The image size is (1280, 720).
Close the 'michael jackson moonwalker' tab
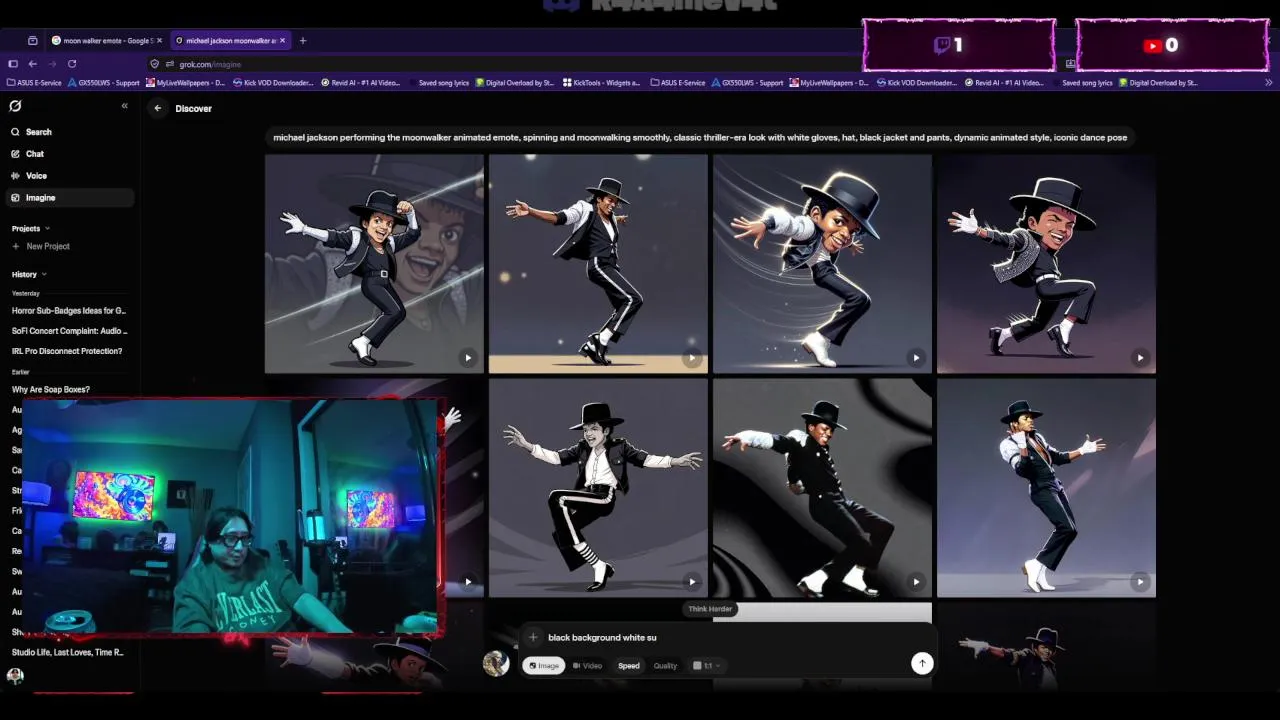pos(282,41)
